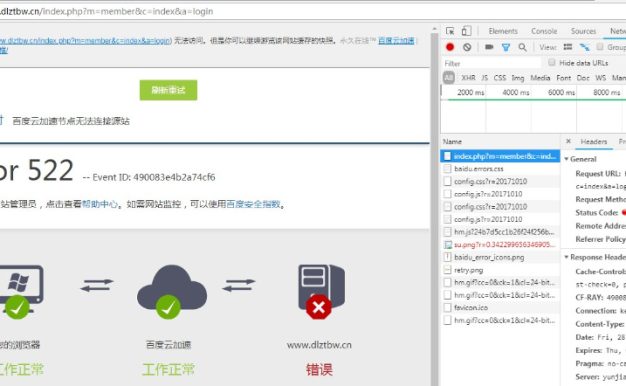Screen dimensions: 626x386
Task: Check the Hide data URLs checkbox
Action: click(552, 62)
